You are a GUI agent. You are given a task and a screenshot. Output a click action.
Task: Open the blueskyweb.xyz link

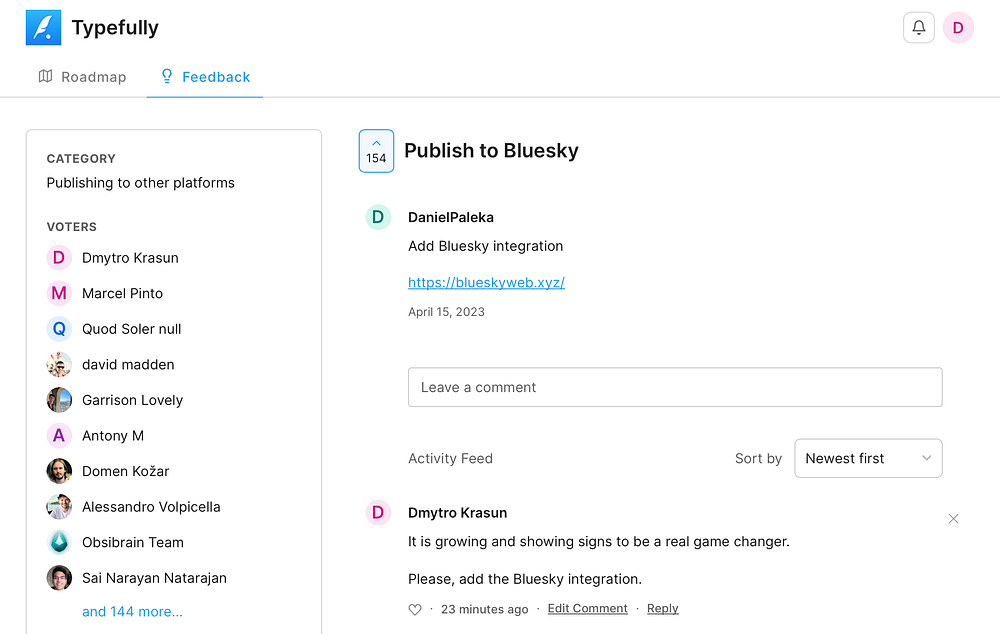pyautogui.click(x=486, y=283)
